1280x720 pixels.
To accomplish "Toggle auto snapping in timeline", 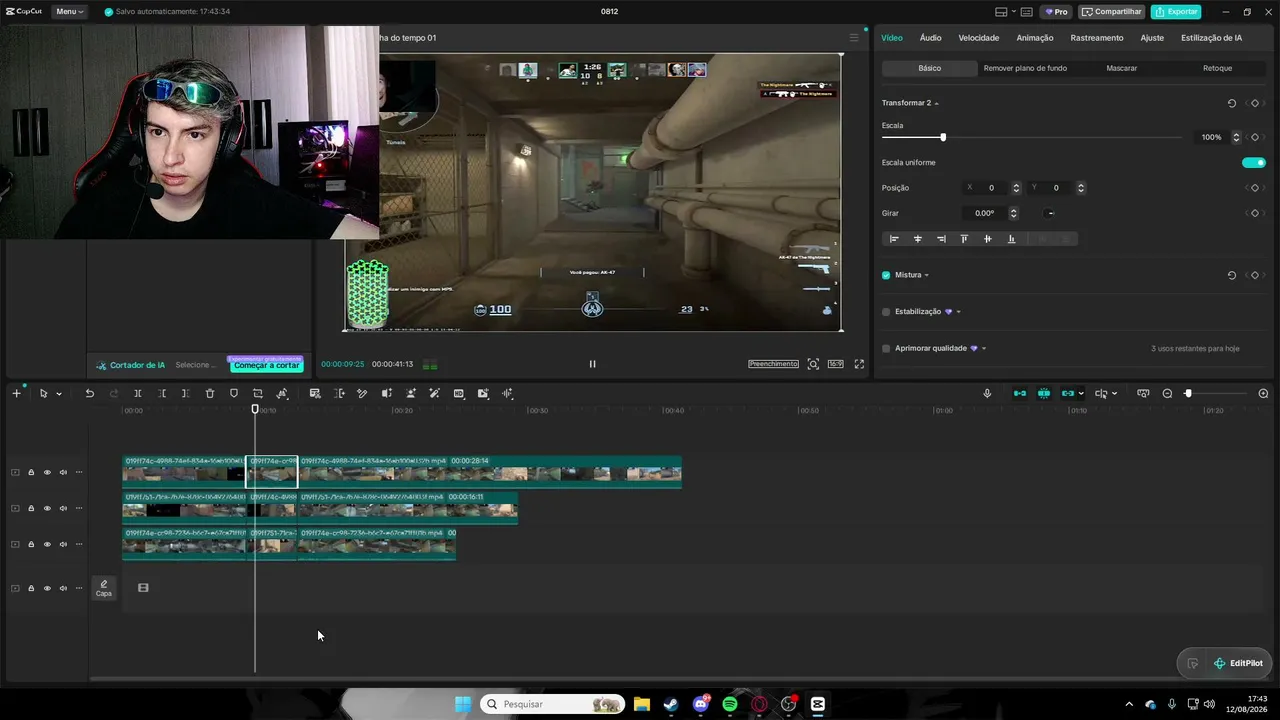I will (1044, 394).
